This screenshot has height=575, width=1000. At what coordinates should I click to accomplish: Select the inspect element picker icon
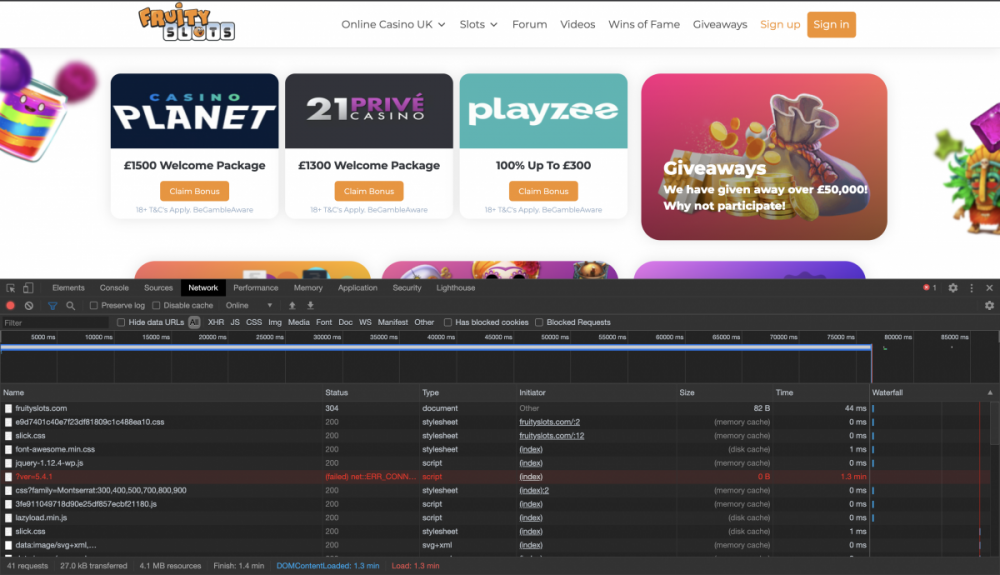point(11,288)
